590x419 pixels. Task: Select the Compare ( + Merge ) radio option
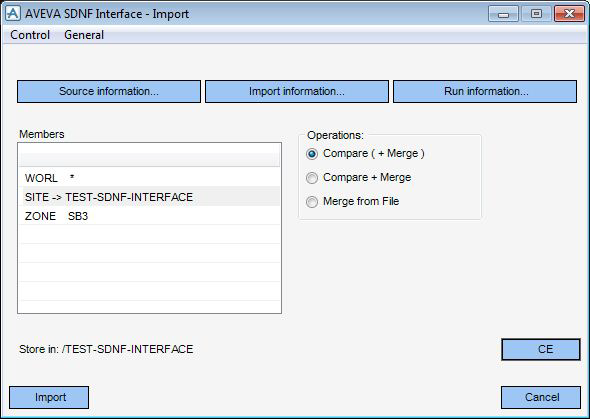(312, 154)
